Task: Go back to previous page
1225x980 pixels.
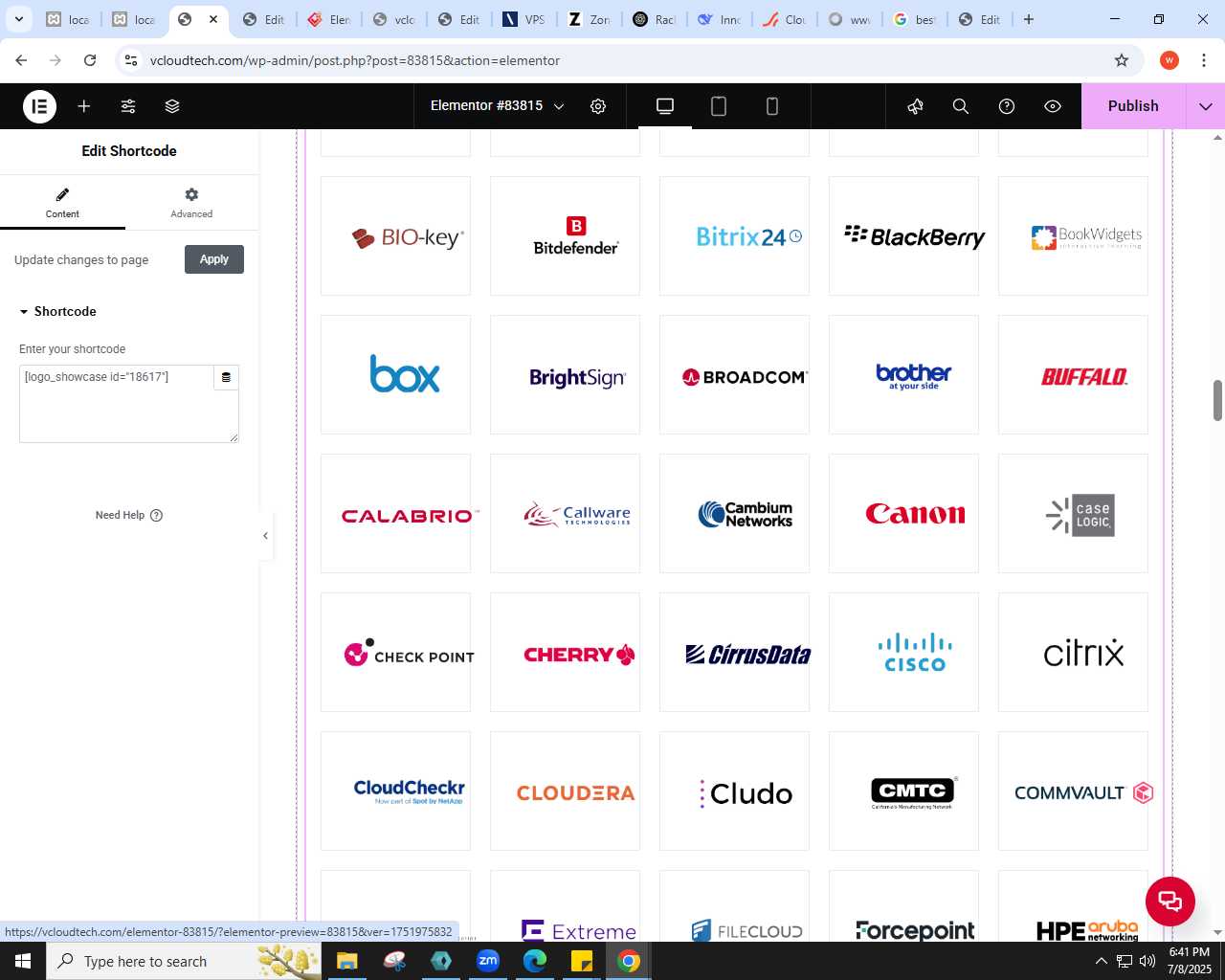Action: pos(21,60)
